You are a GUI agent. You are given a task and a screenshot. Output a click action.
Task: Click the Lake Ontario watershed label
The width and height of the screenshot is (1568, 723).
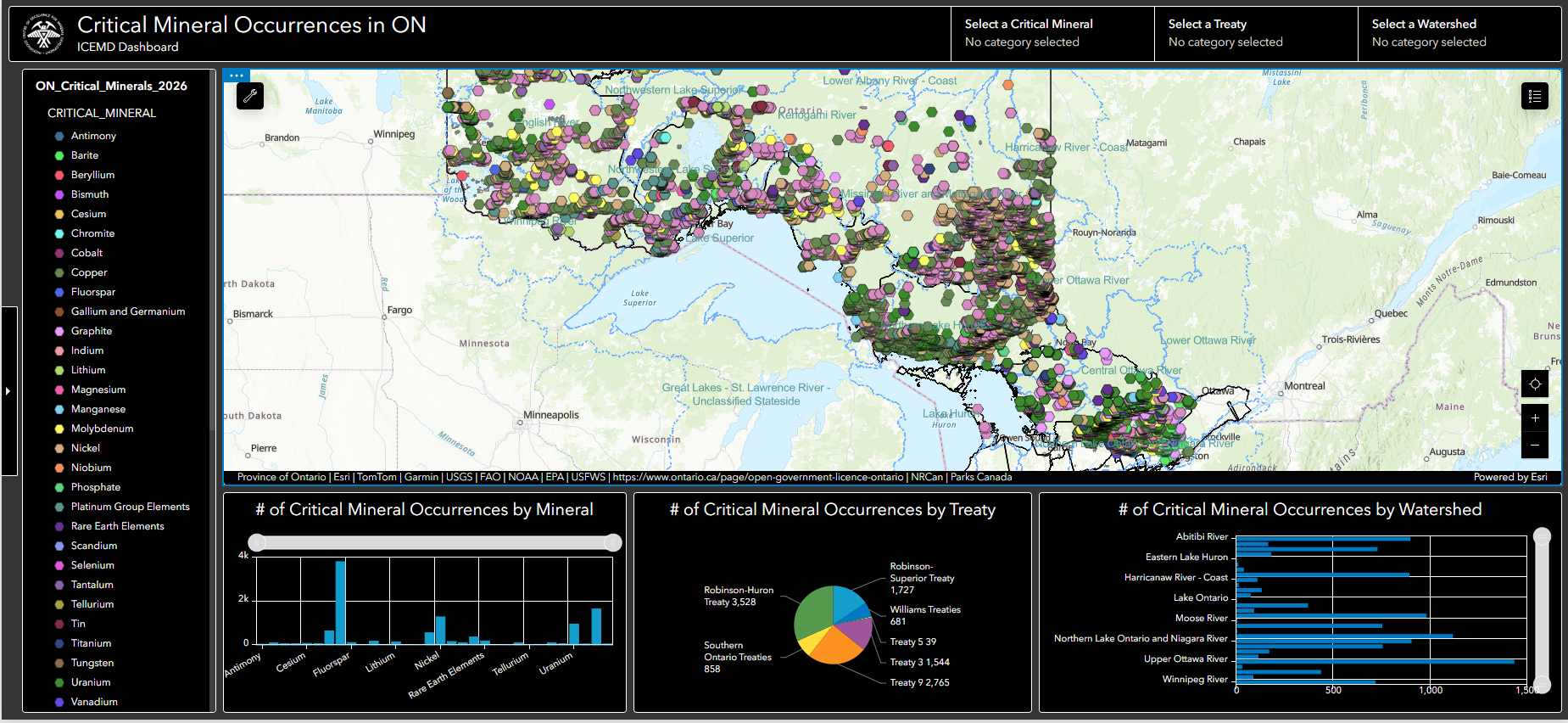pos(1201,597)
